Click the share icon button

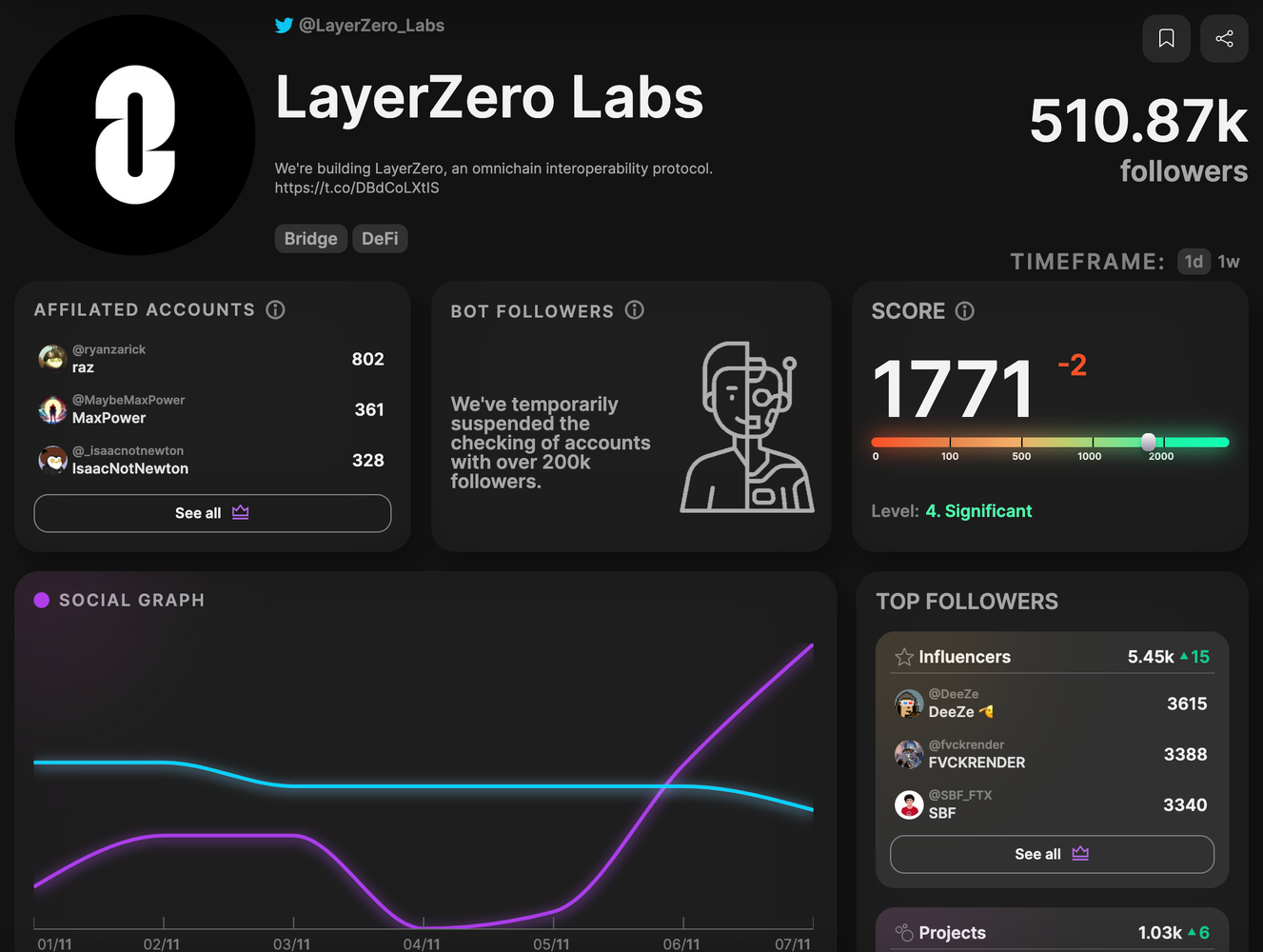pos(1224,38)
